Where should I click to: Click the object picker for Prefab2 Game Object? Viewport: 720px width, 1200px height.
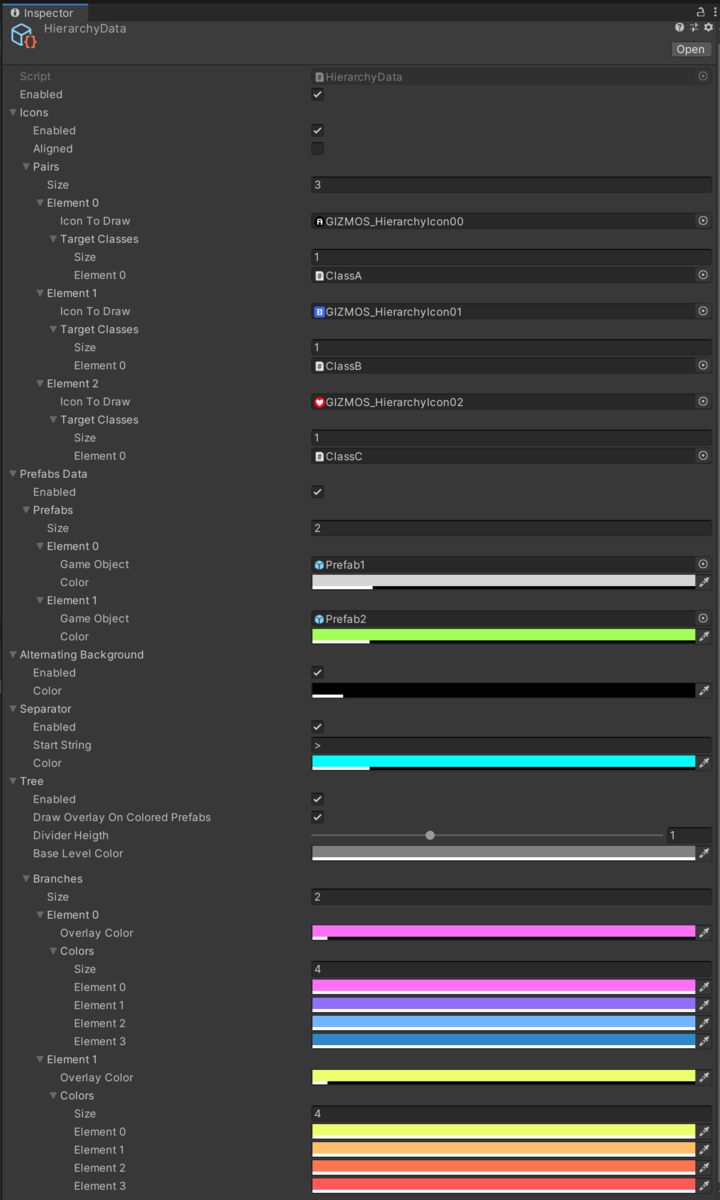(x=703, y=618)
